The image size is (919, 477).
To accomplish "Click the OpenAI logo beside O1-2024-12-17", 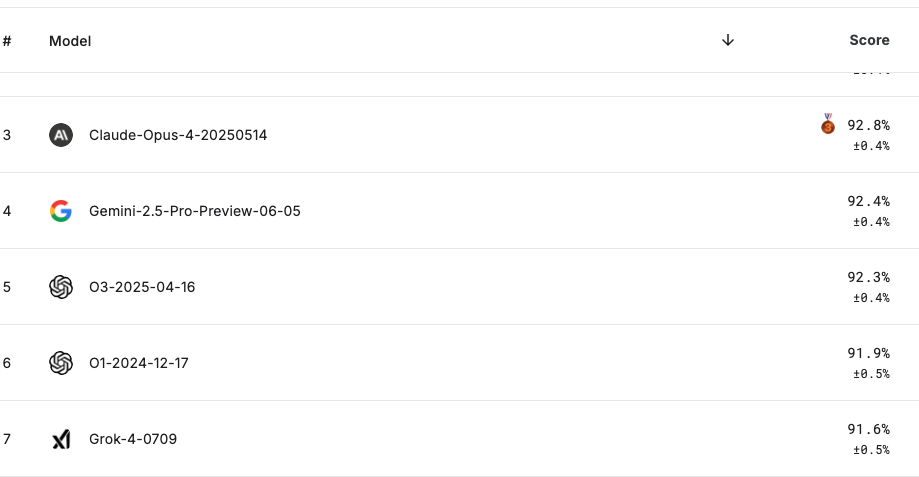I will tap(61, 363).
